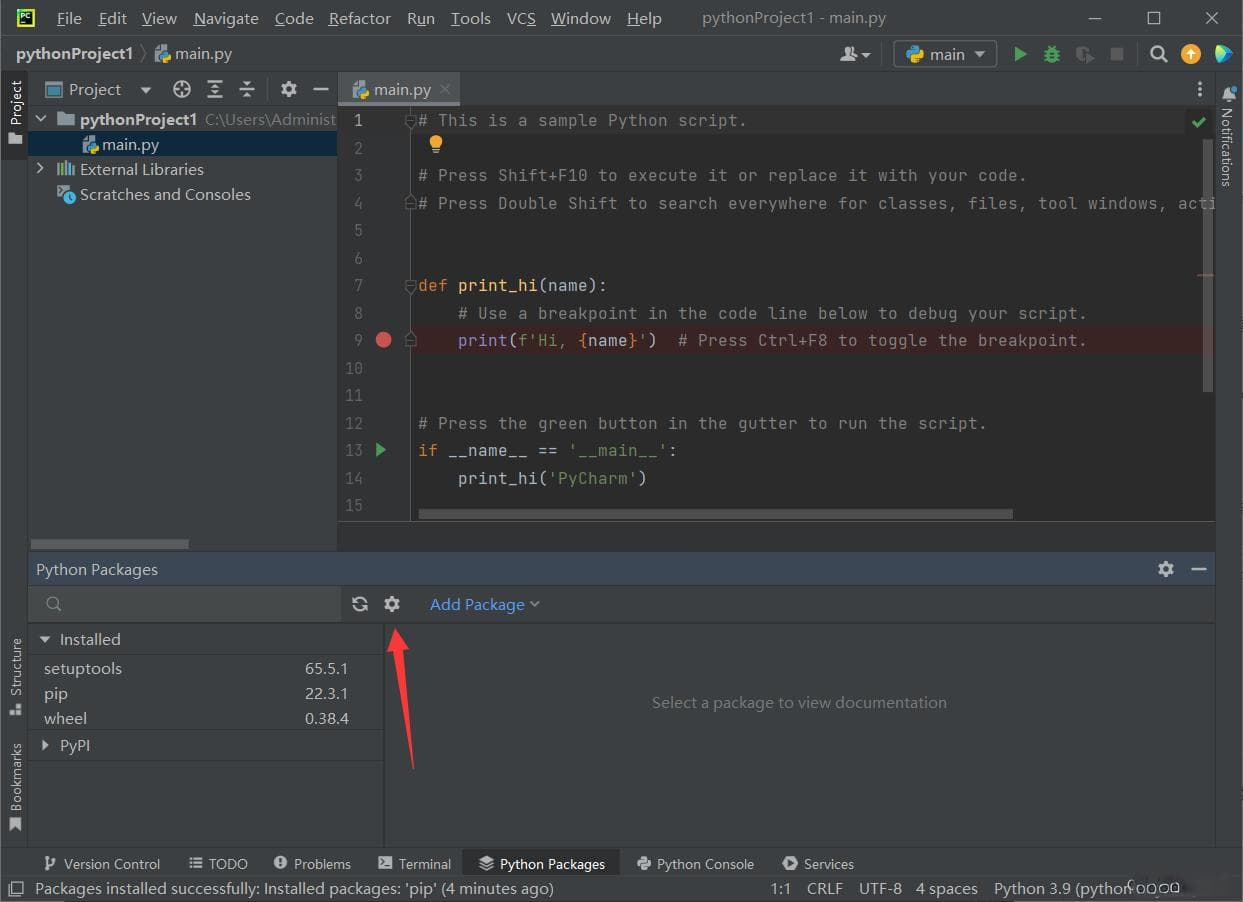Click the editor horizontal scrollbar
This screenshot has width=1243, height=902.
point(715,514)
